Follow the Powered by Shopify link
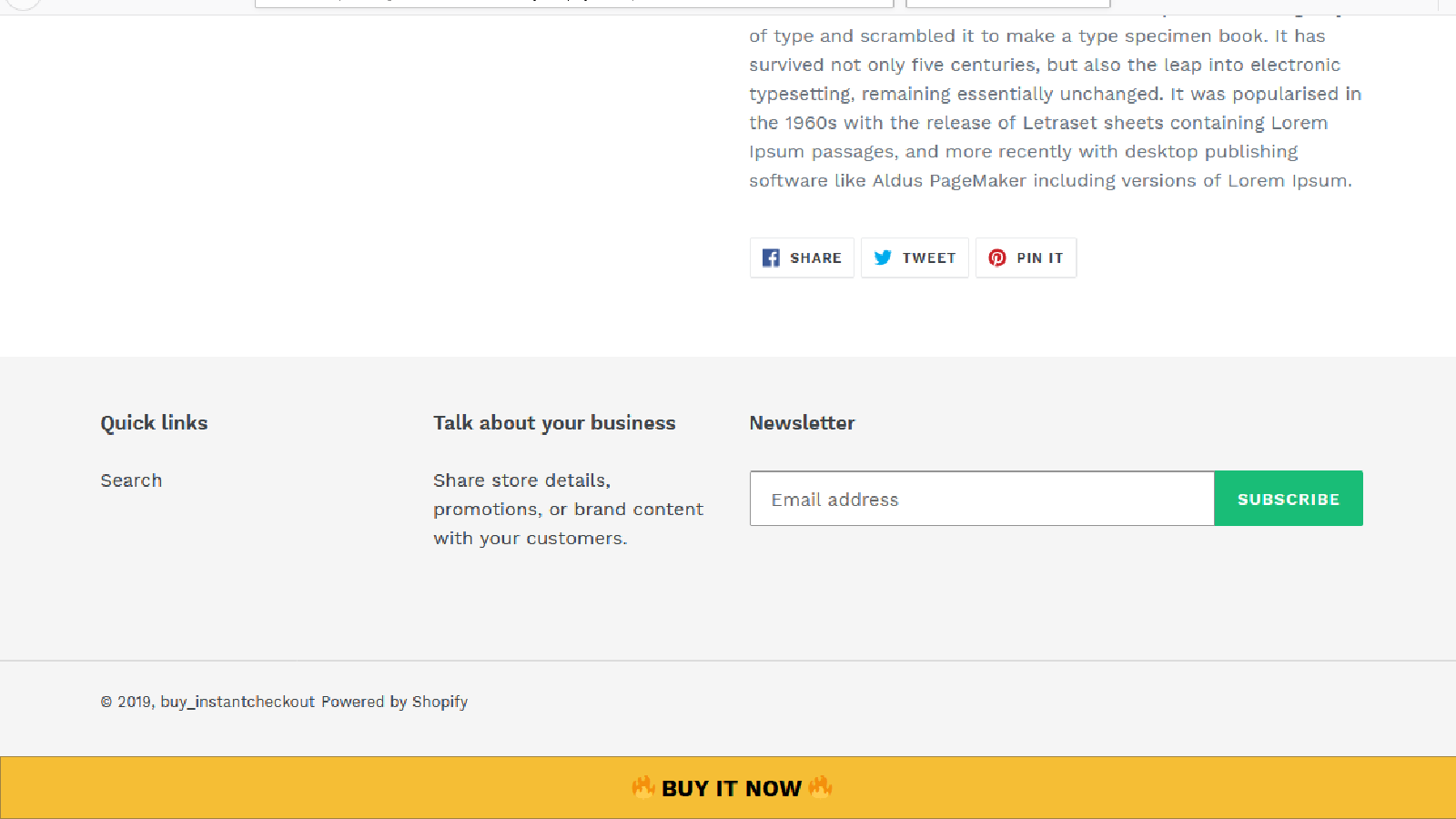The height and width of the screenshot is (819, 1456). click(x=394, y=702)
